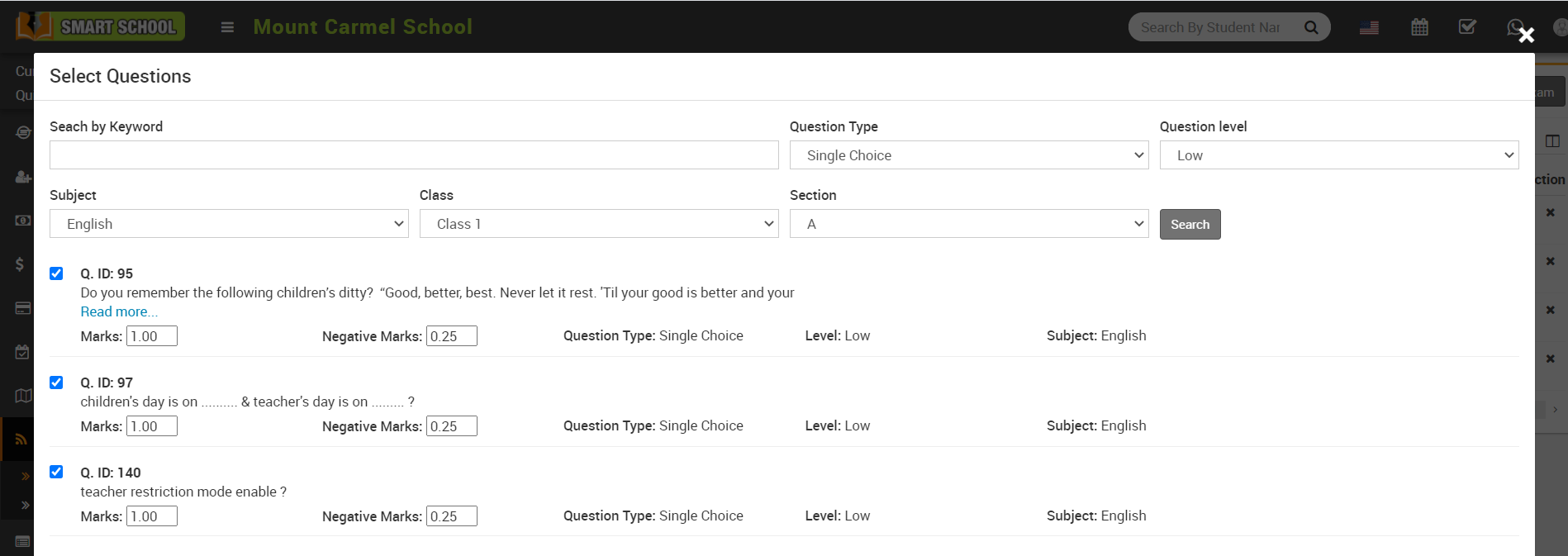This screenshot has height=556, width=1568.
Task: Open the language flag selector
Action: pos(1369,27)
